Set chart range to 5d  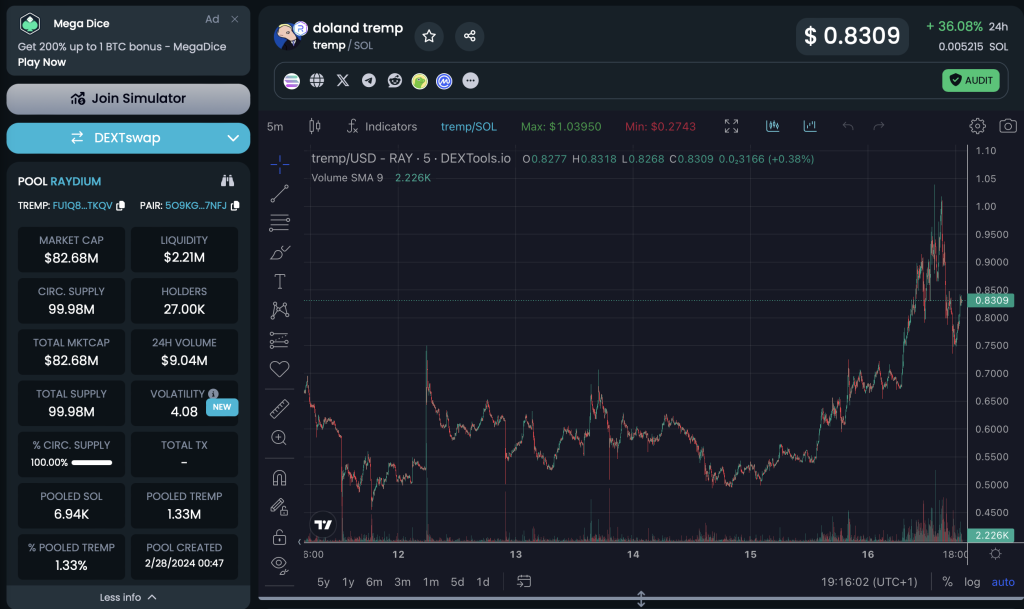tap(458, 582)
